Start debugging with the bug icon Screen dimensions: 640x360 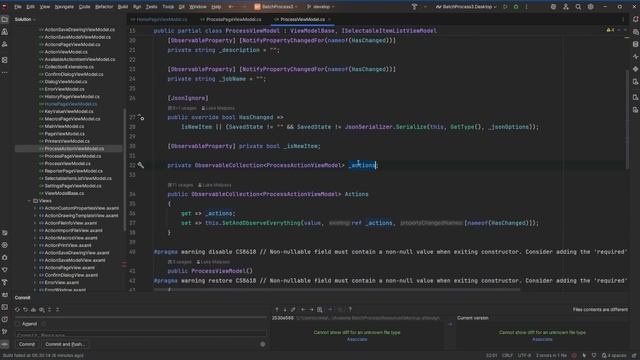click(x=516, y=7)
